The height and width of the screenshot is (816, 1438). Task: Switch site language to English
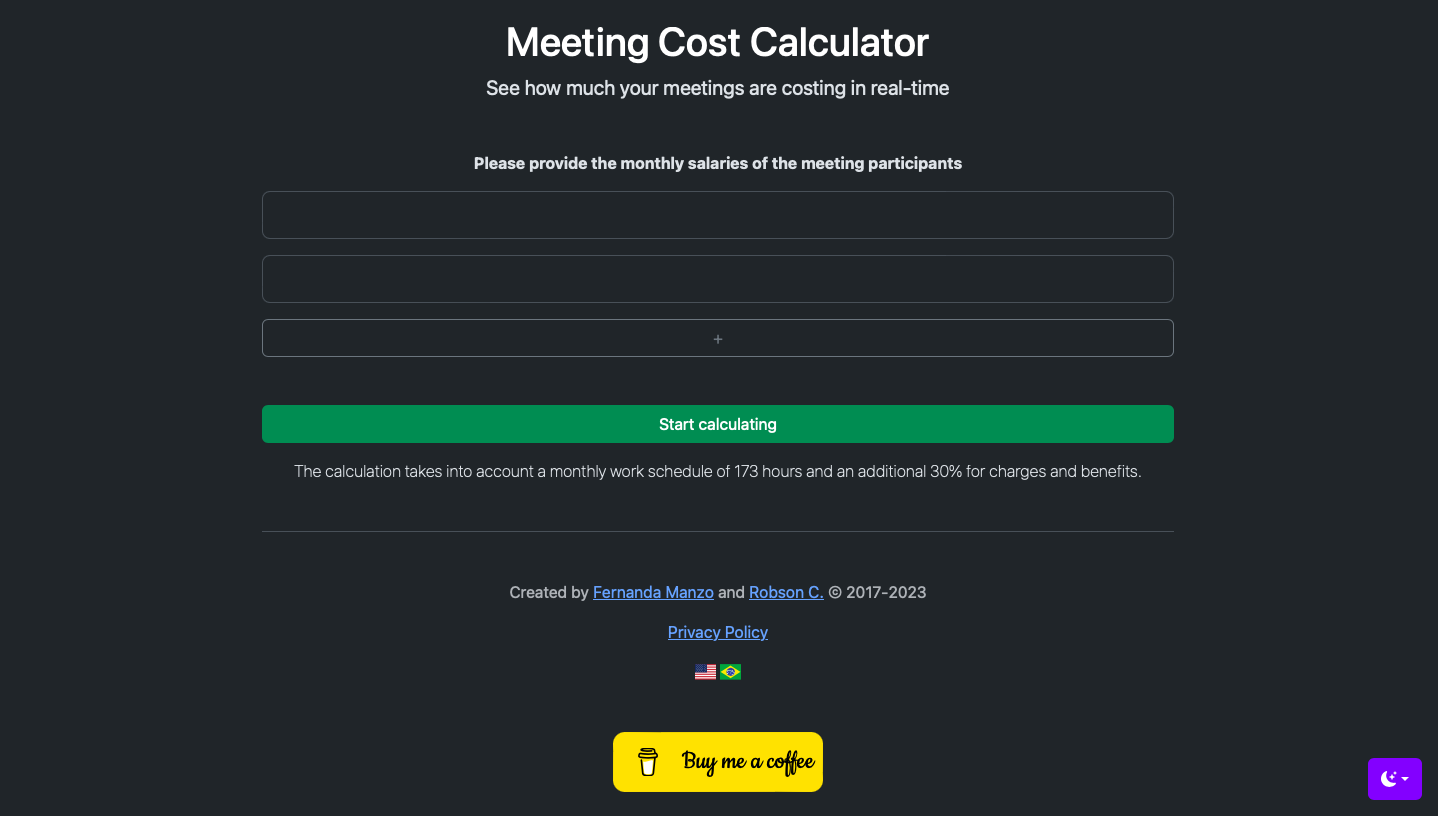[706, 671]
